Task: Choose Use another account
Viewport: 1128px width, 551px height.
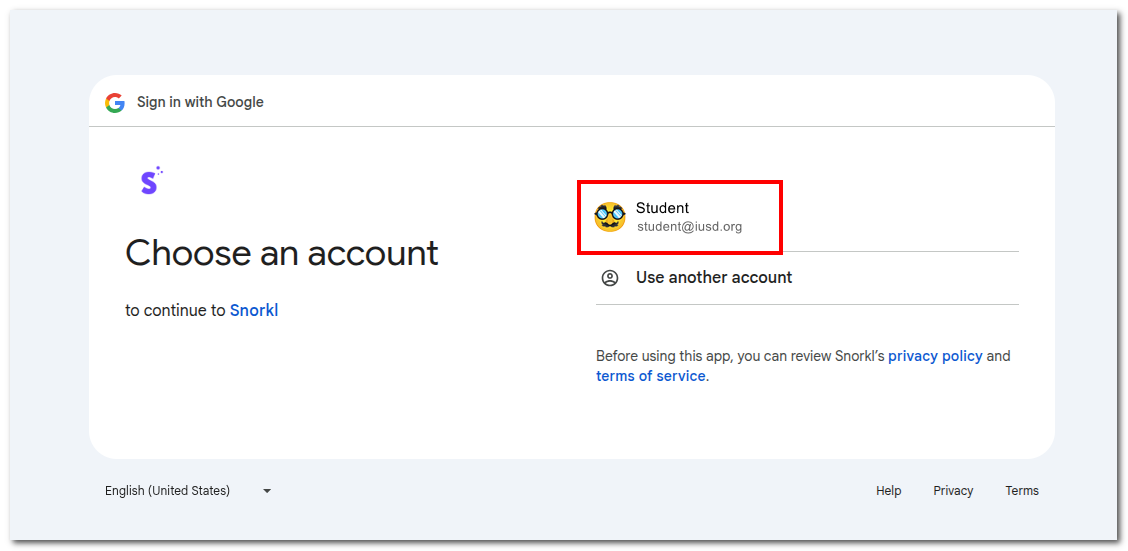Action: tap(807, 278)
